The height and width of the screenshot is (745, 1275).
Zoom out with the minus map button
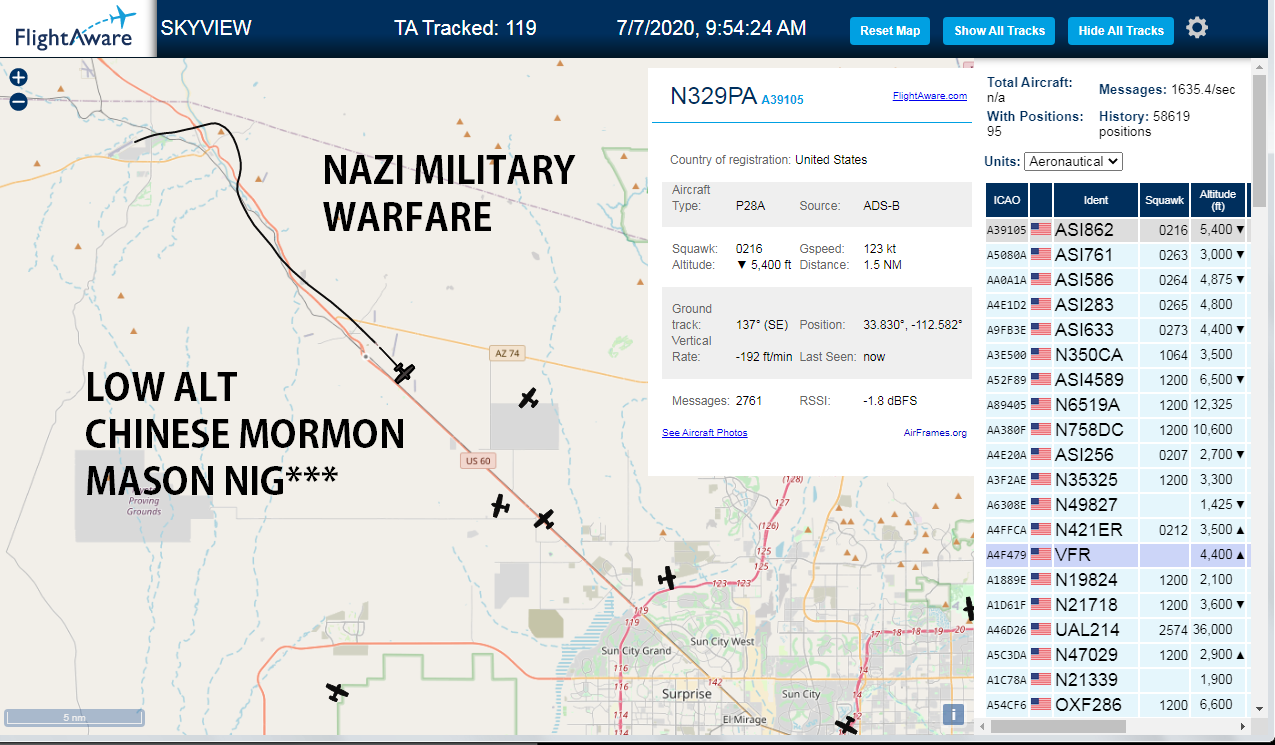pyautogui.click(x=18, y=101)
